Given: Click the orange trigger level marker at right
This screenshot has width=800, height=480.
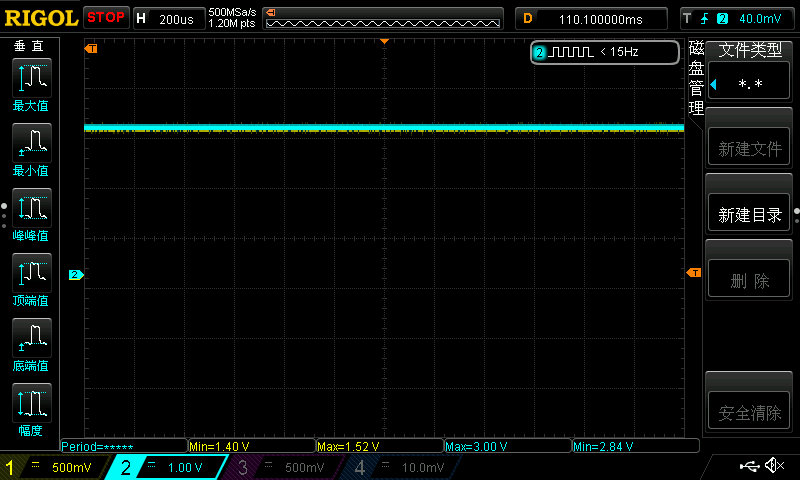Looking at the screenshot, I should click(x=694, y=273).
